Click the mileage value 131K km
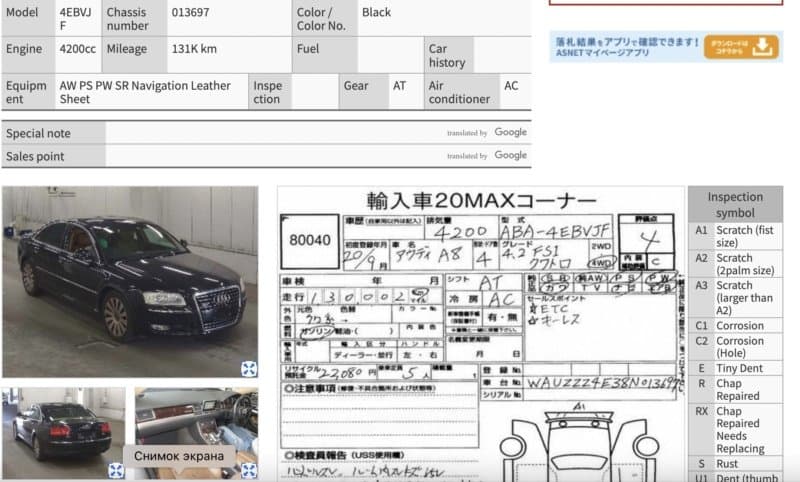Image resolution: width=800 pixels, height=482 pixels. 194,49
